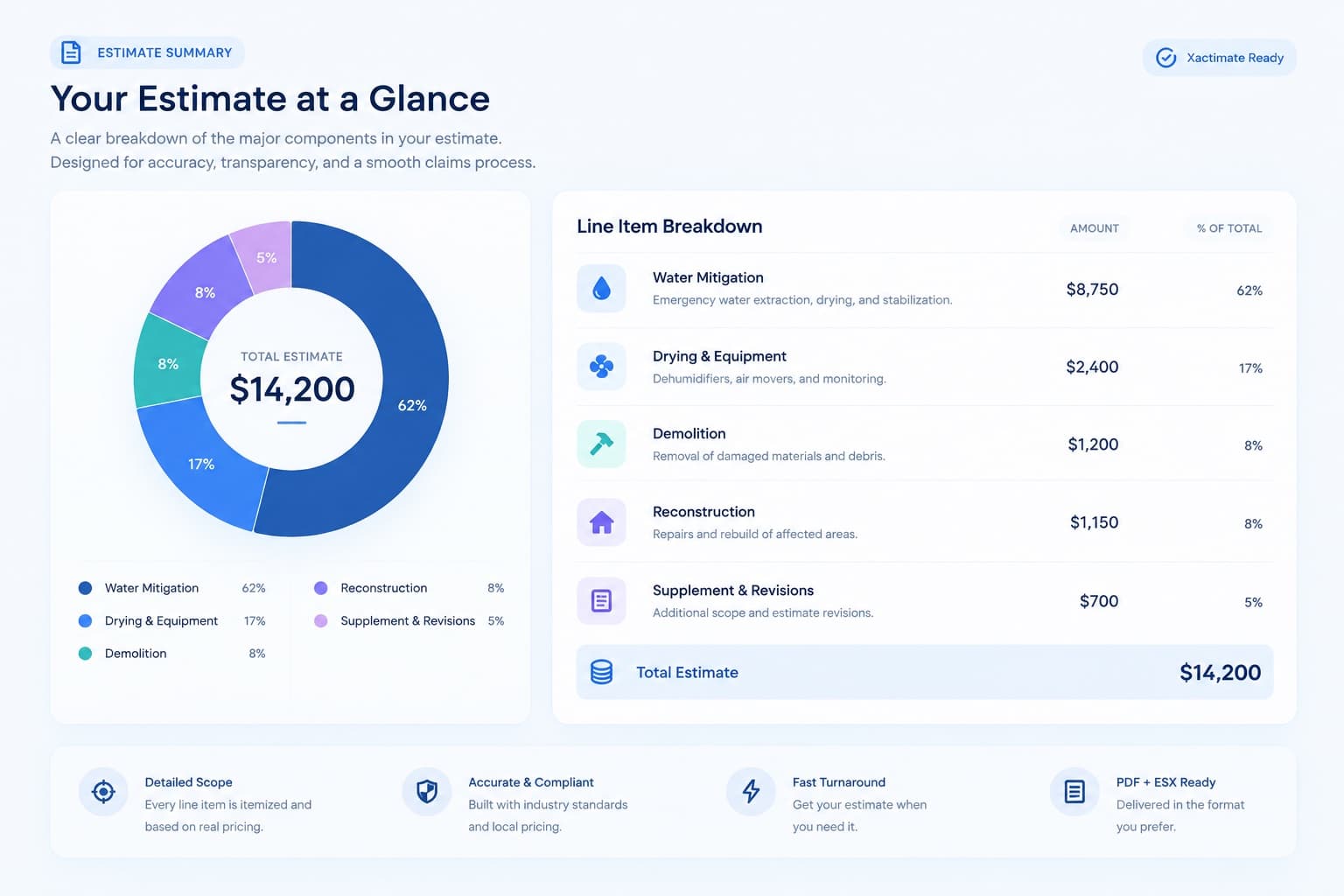
Task: Click the Supplement & Revisions legend dot
Action: 321,620
